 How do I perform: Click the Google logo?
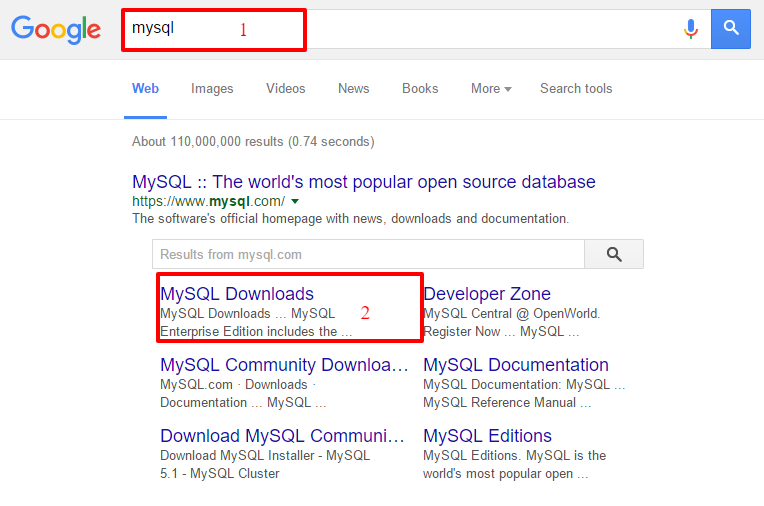tap(56, 29)
